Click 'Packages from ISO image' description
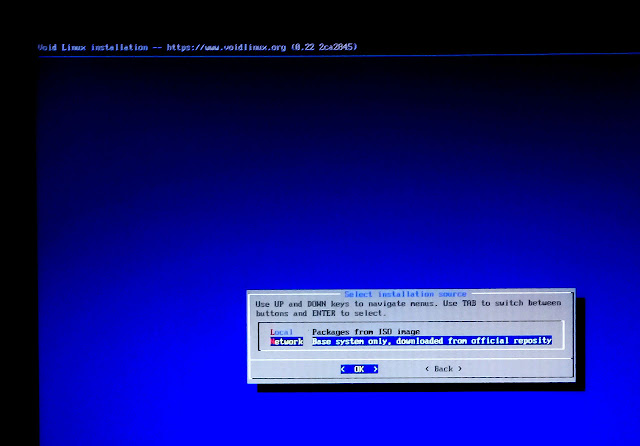Image resolution: width=640 pixels, height=446 pixels. 366,331
